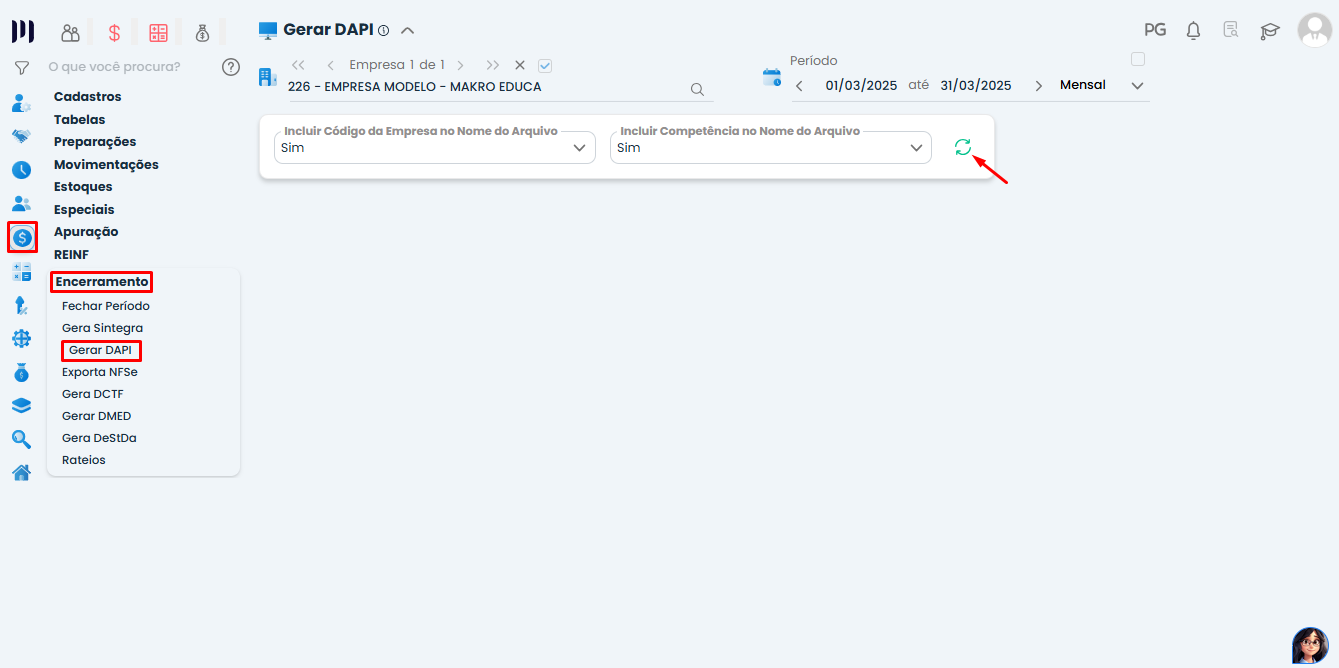The image size is (1339, 668).
Task: Toggle the checked box next to Empresa navigation
Action: (545, 66)
